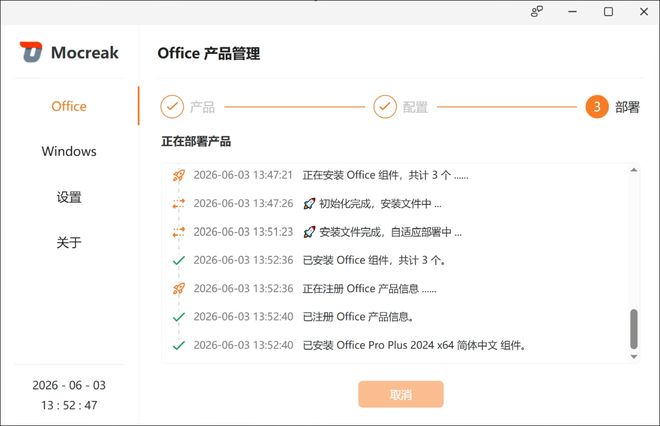Click the 正在部署产品 heading

[x=196, y=141]
